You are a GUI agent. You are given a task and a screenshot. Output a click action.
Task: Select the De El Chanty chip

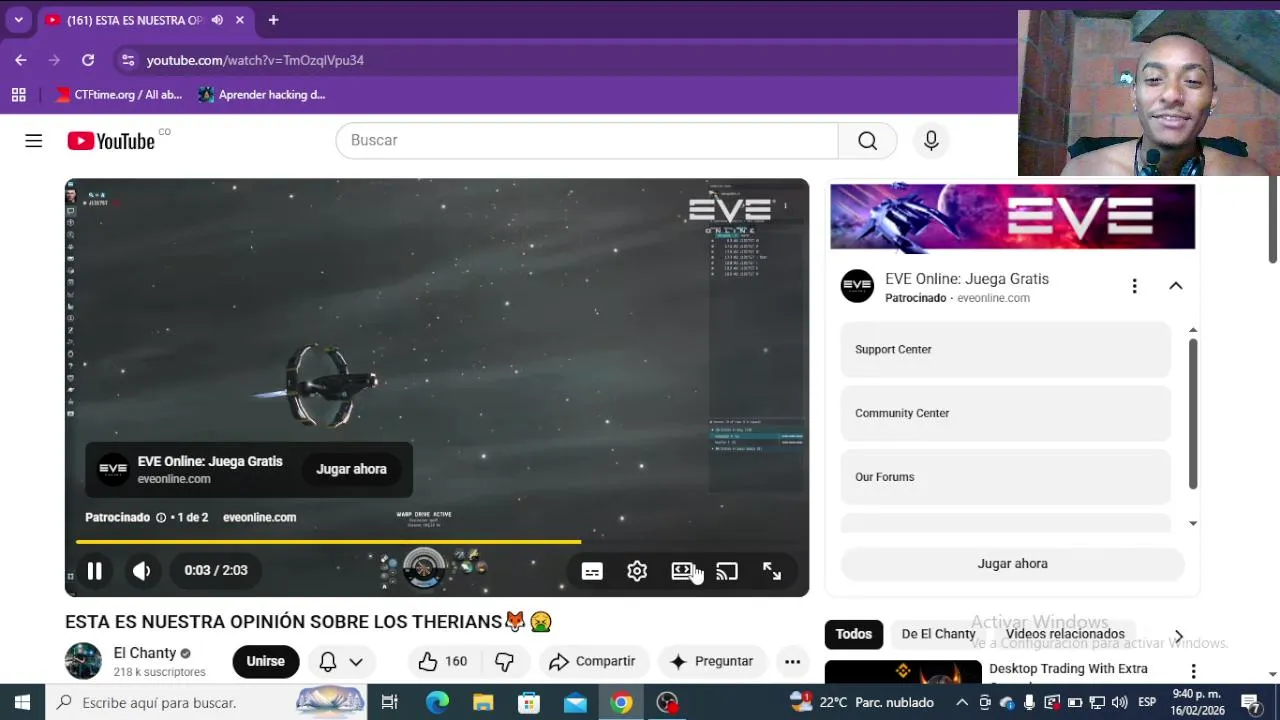(938, 634)
